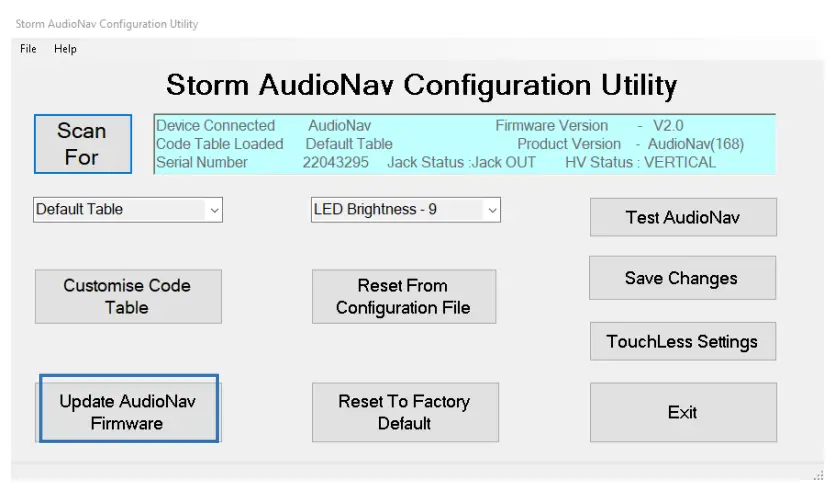Click the Save Changes button
The height and width of the screenshot is (486, 840).
[x=682, y=278]
